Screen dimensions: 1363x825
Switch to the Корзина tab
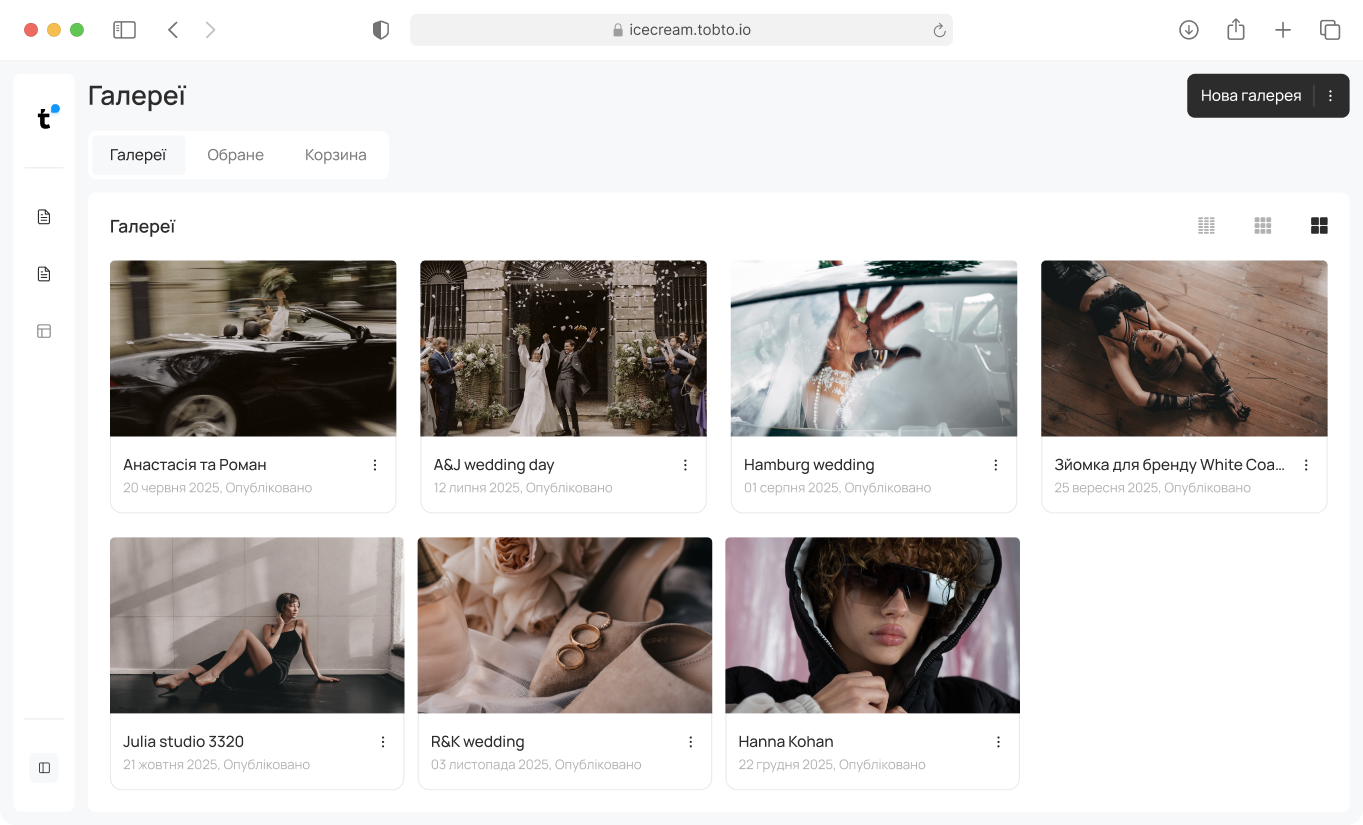pyautogui.click(x=335, y=155)
